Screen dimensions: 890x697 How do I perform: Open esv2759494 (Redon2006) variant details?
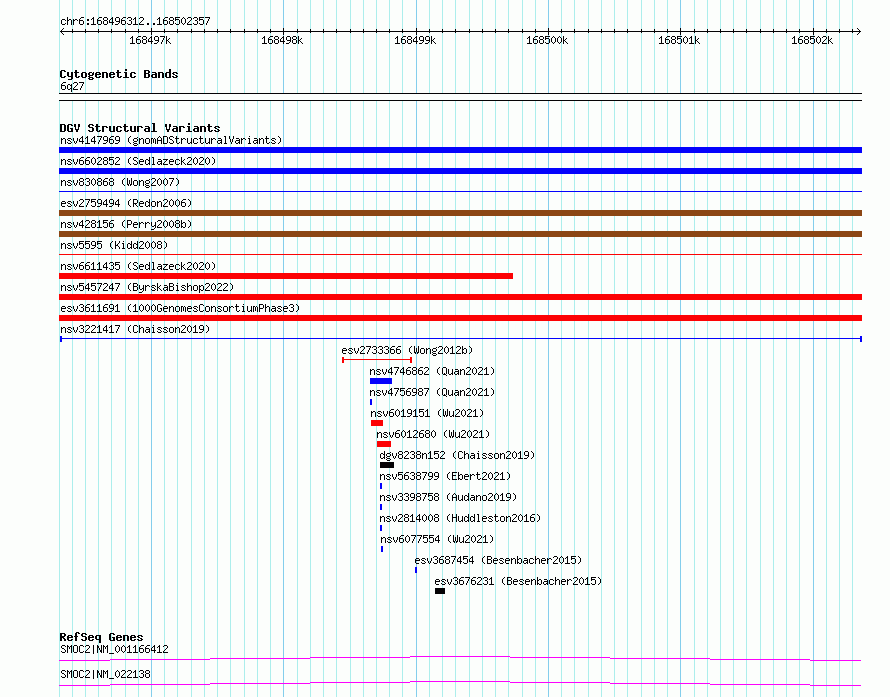pos(126,203)
